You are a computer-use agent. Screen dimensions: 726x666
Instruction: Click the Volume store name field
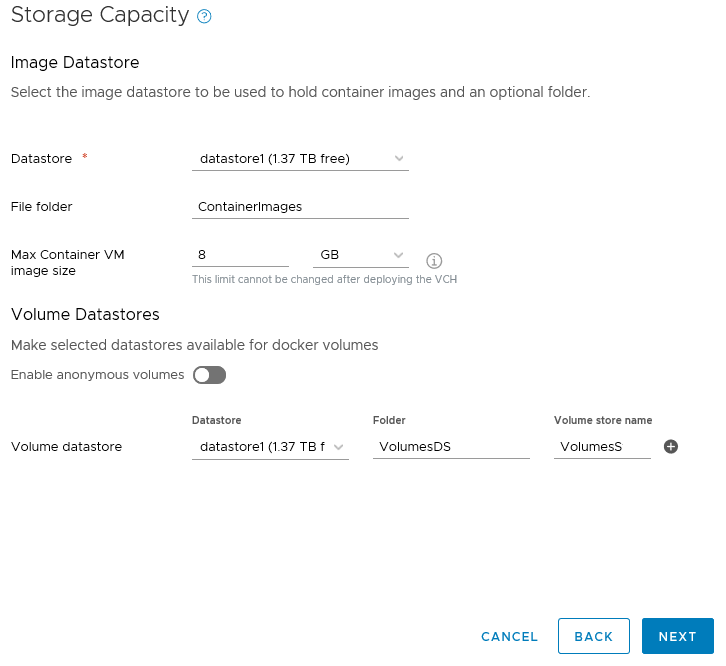(x=602, y=447)
